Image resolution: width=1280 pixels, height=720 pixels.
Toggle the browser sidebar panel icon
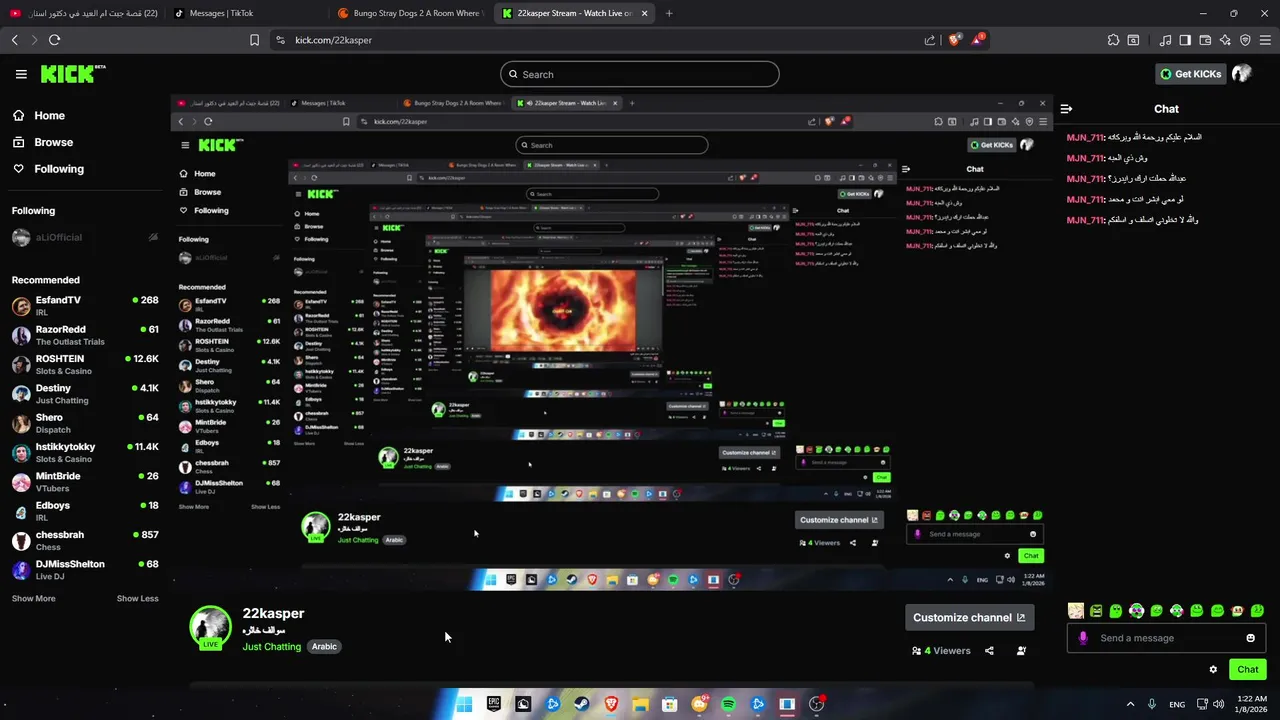click(x=1185, y=40)
